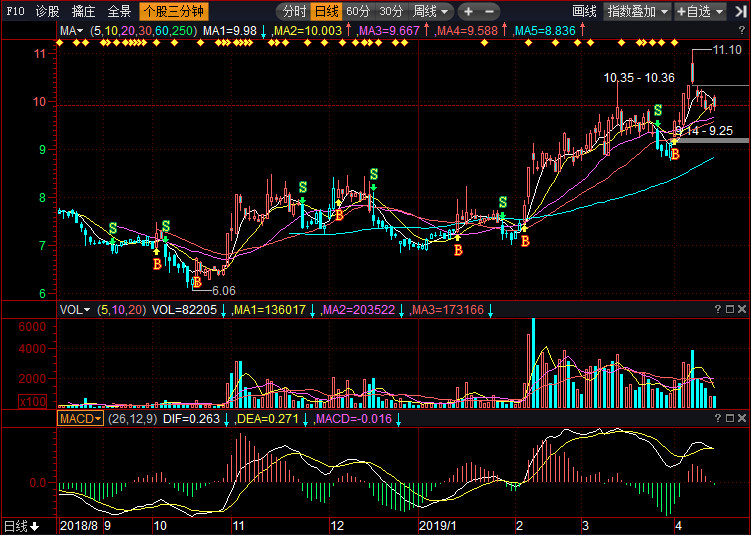
Task: Click the zoom out minus button
Action: (491, 12)
